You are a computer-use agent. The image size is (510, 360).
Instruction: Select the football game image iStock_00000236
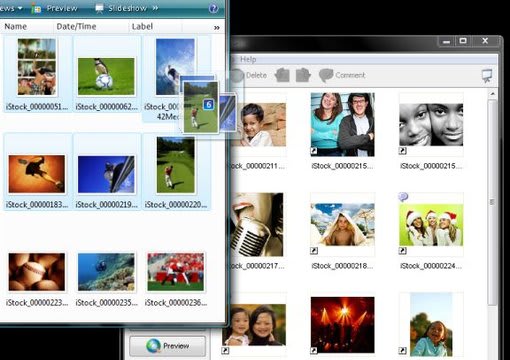(x=176, y=272)
